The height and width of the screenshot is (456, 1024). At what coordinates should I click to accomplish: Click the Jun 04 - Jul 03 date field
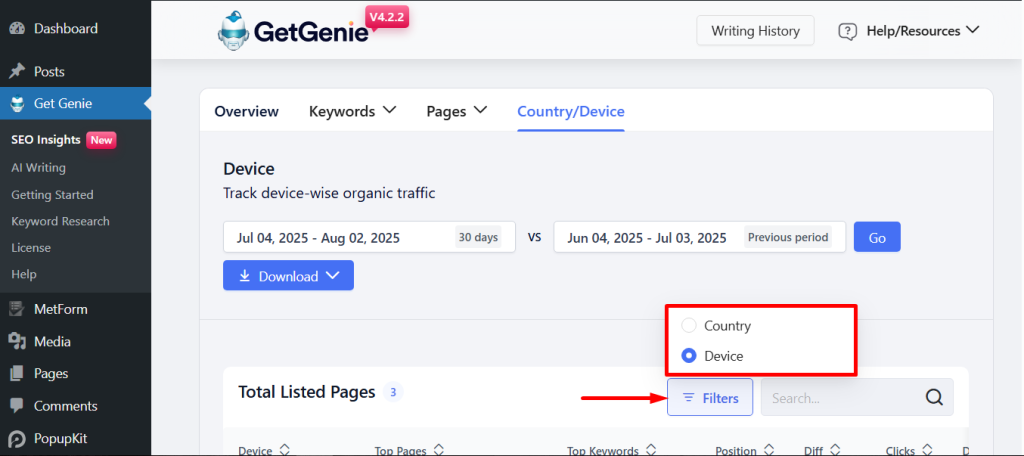click(x=699, y=237)
